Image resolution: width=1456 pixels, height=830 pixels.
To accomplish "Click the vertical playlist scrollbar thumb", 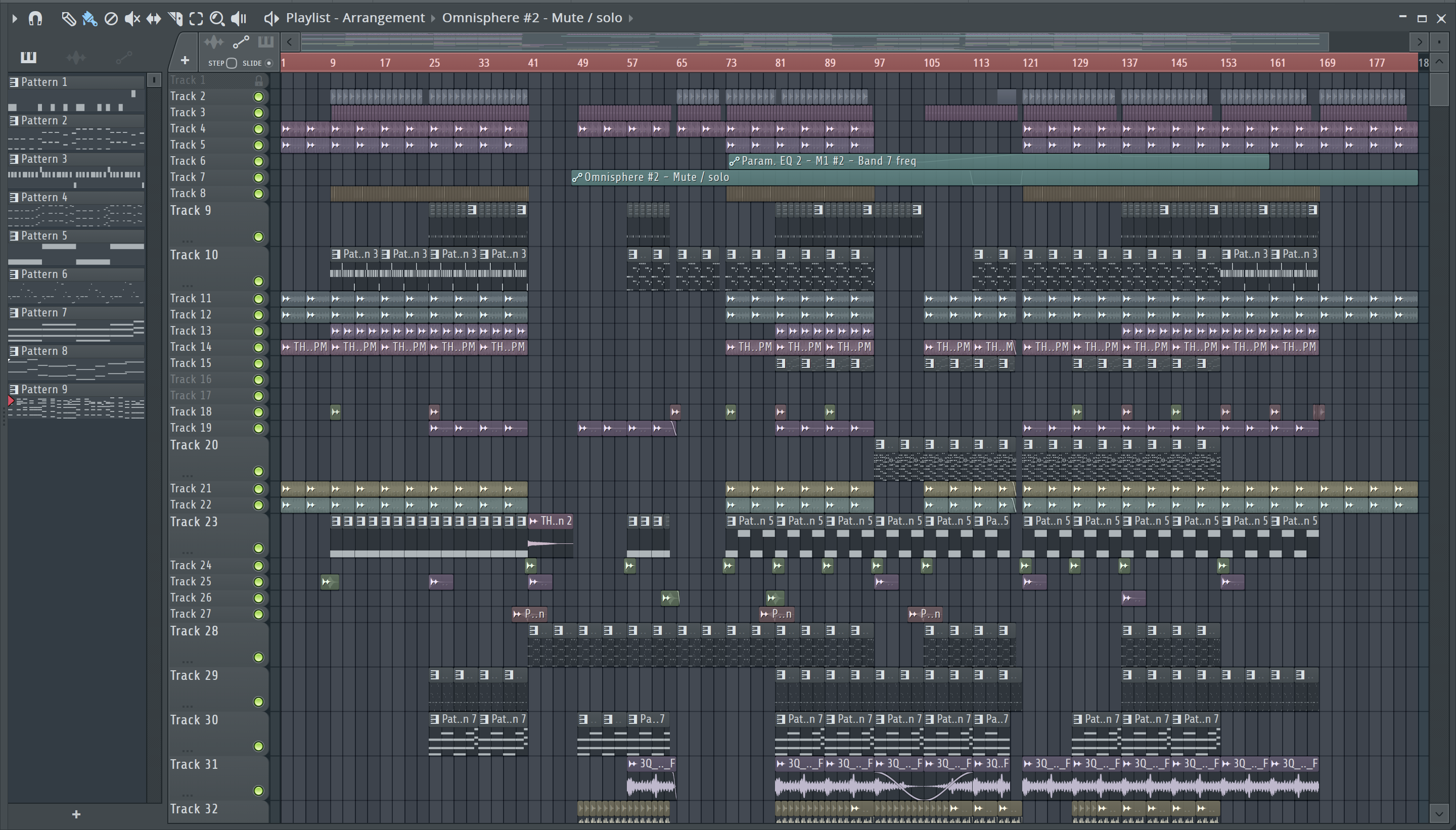I will (1439, 88).
